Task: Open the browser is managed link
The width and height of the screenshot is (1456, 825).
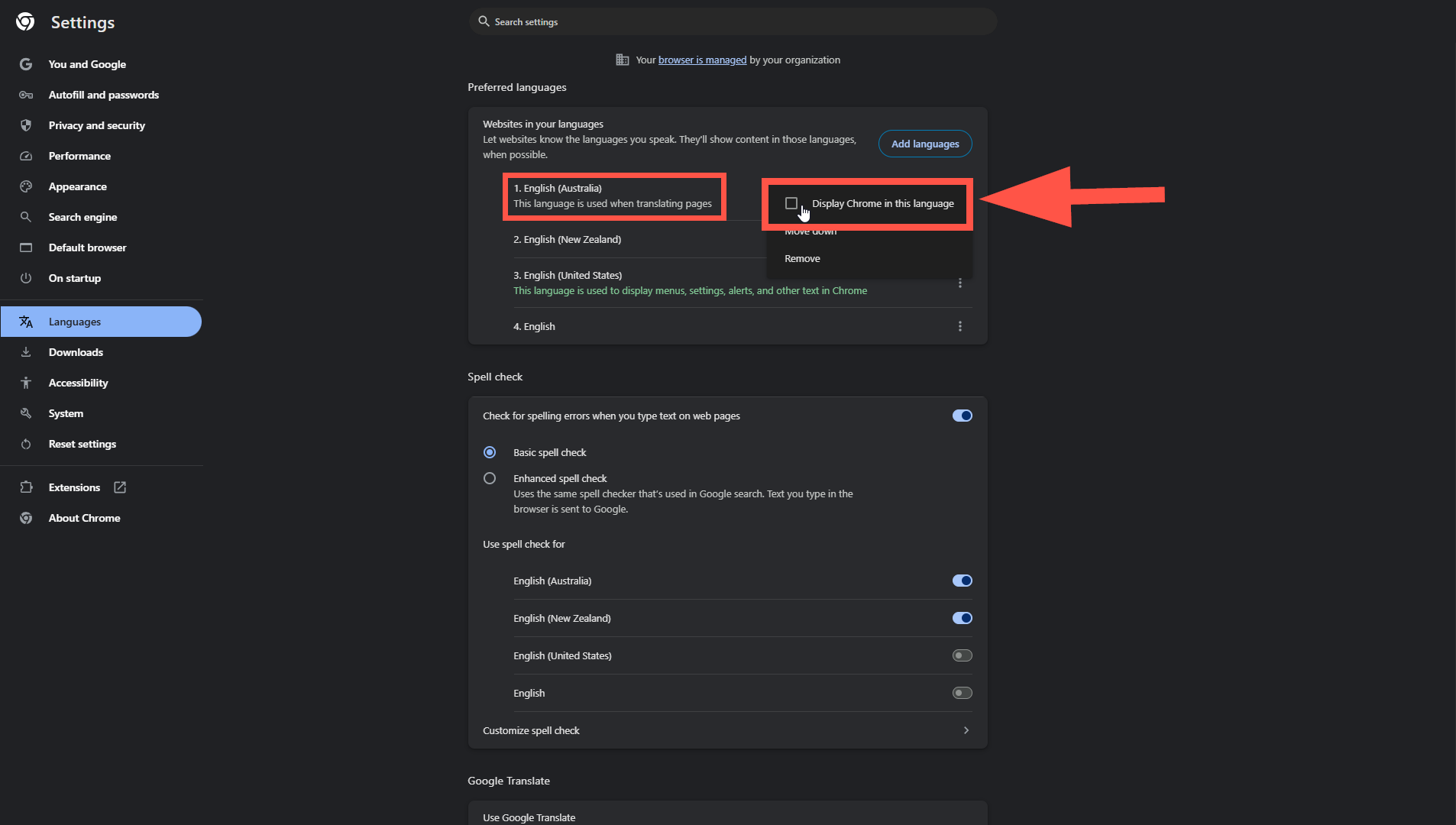Action: click(702, 60)
